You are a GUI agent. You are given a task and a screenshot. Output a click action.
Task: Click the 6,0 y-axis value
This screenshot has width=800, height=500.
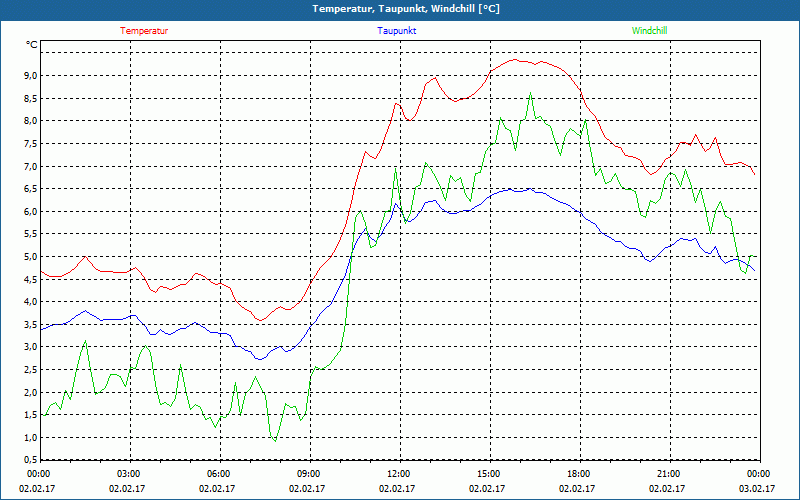pos(31,212)
